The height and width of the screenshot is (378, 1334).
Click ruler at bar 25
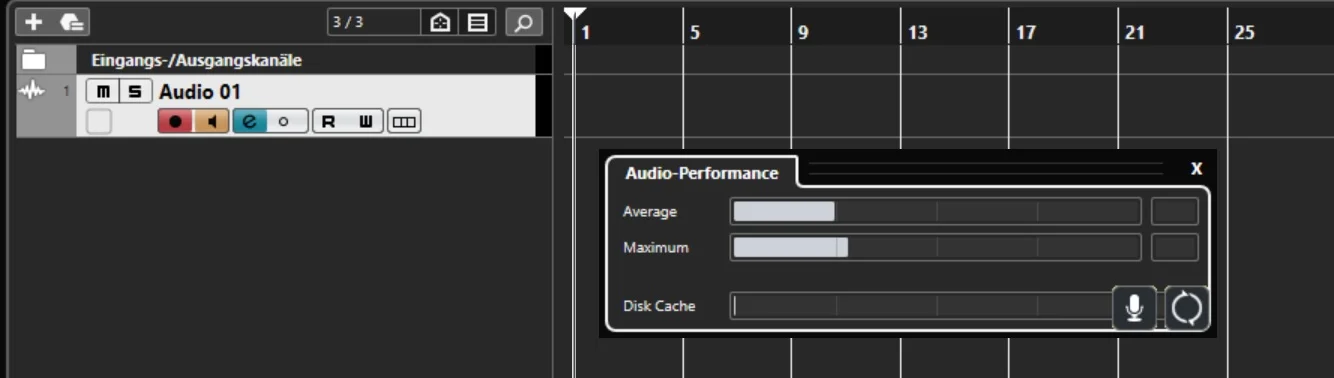[x=1244, y=33]
